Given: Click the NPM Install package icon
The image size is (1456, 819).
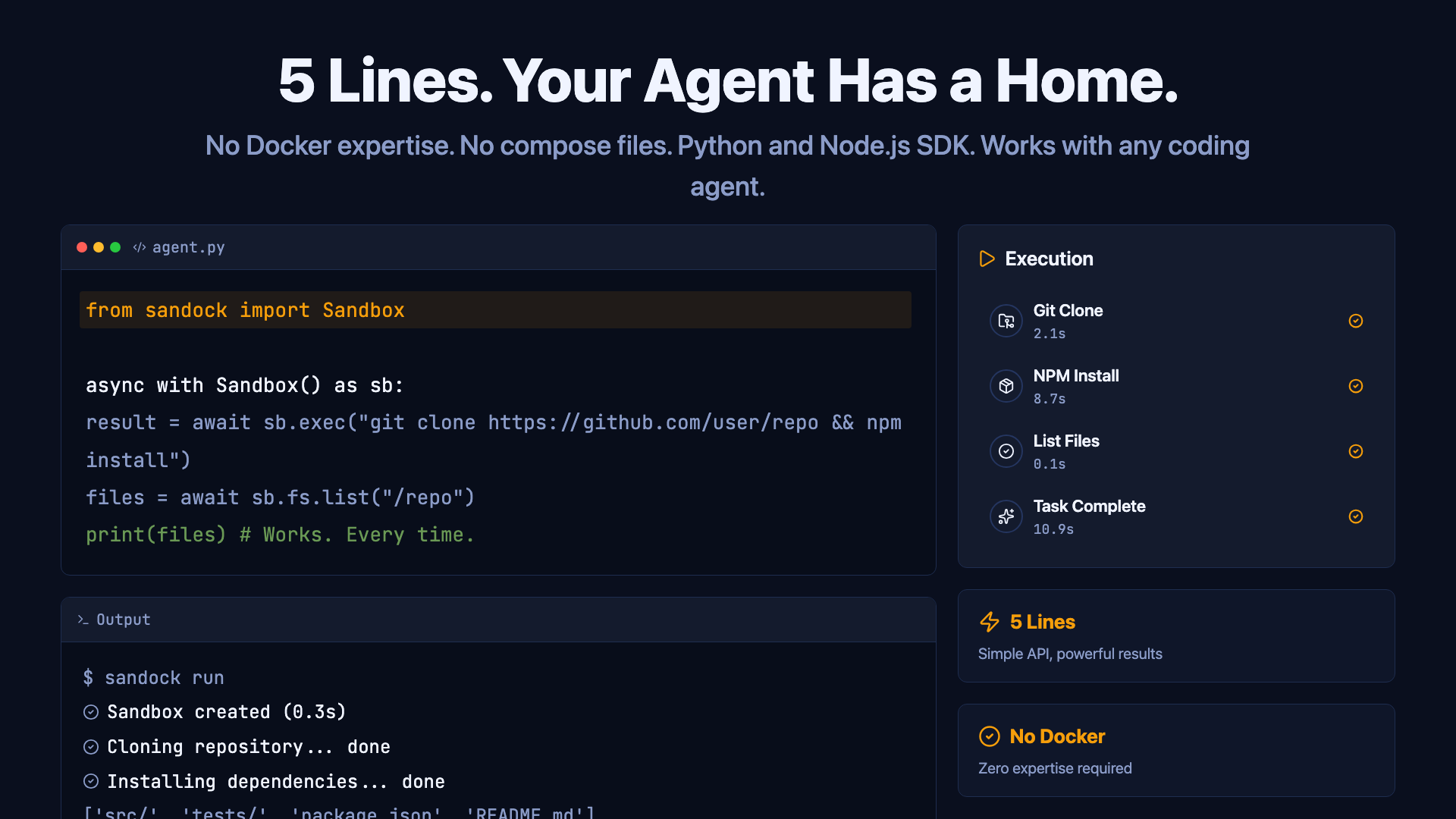Looking at the screenshot, I should [1006, 386].
